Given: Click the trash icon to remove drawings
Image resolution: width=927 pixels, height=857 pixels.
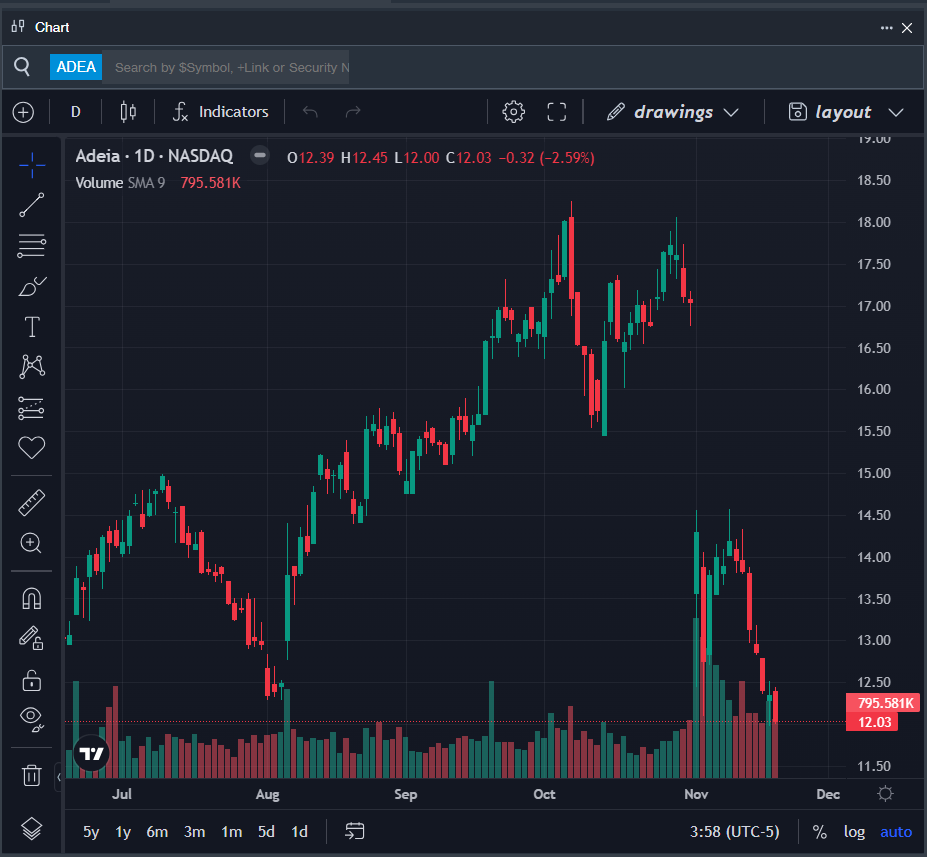Looking at the screenshot, I should click(x=32, y=775).
